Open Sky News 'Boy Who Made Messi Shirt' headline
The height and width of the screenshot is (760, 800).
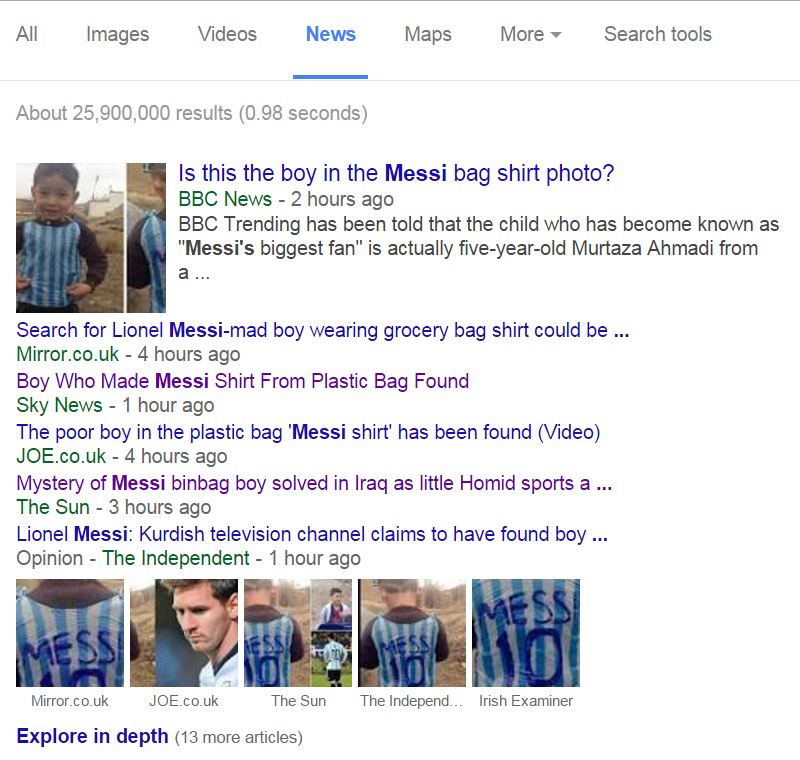(x=242, y=381)
